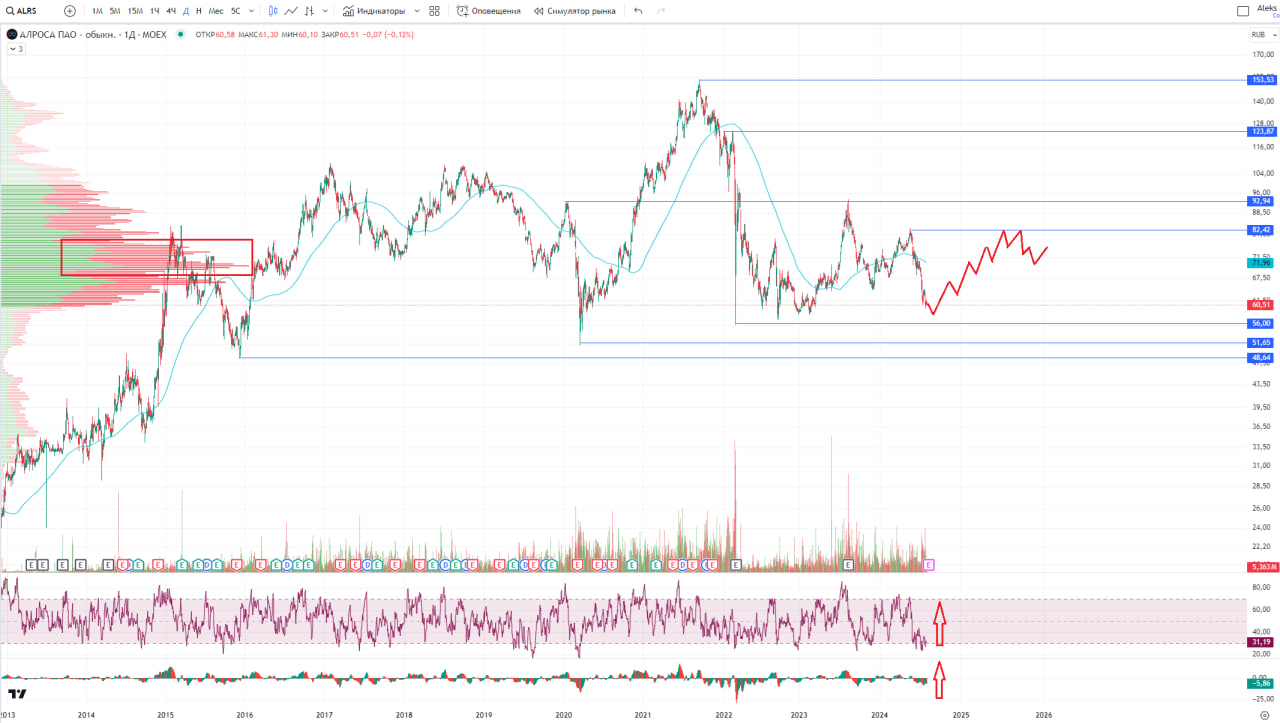Select the 15М timeframe
The width and height of the screenshot is (1280, 723).
pyautogui.click(x=134, y=11)
